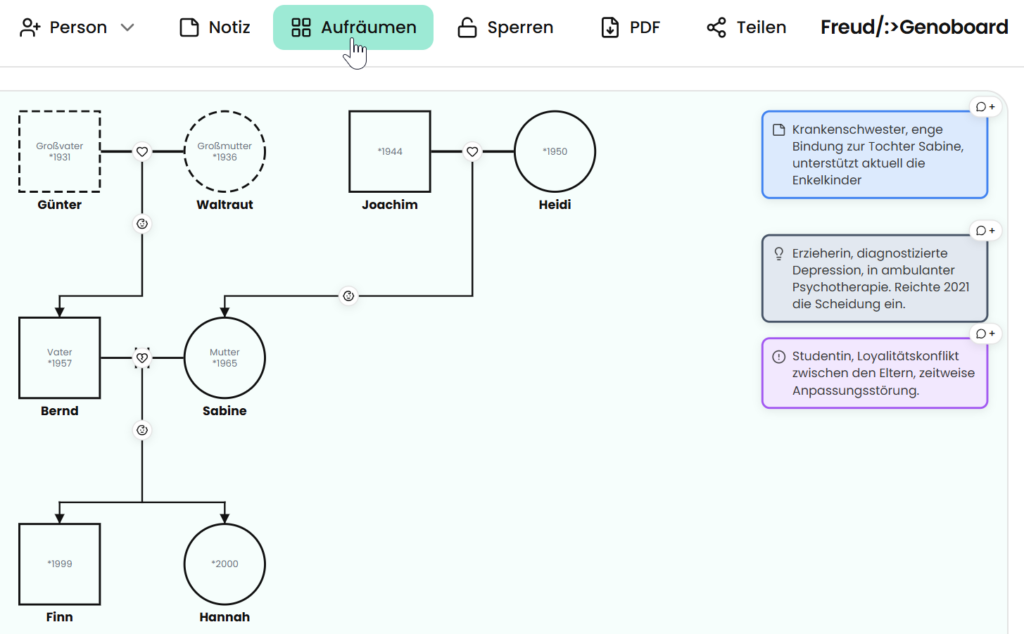Click child icon below Günter and Waltraut
The width and height of the screenshot is (1024, 634).
tap(142, 224)
